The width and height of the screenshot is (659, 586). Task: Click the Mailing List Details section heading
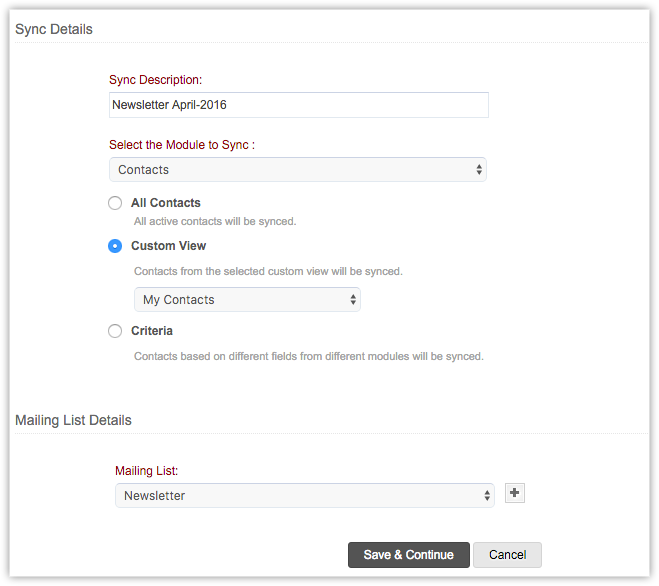(73, 420)
